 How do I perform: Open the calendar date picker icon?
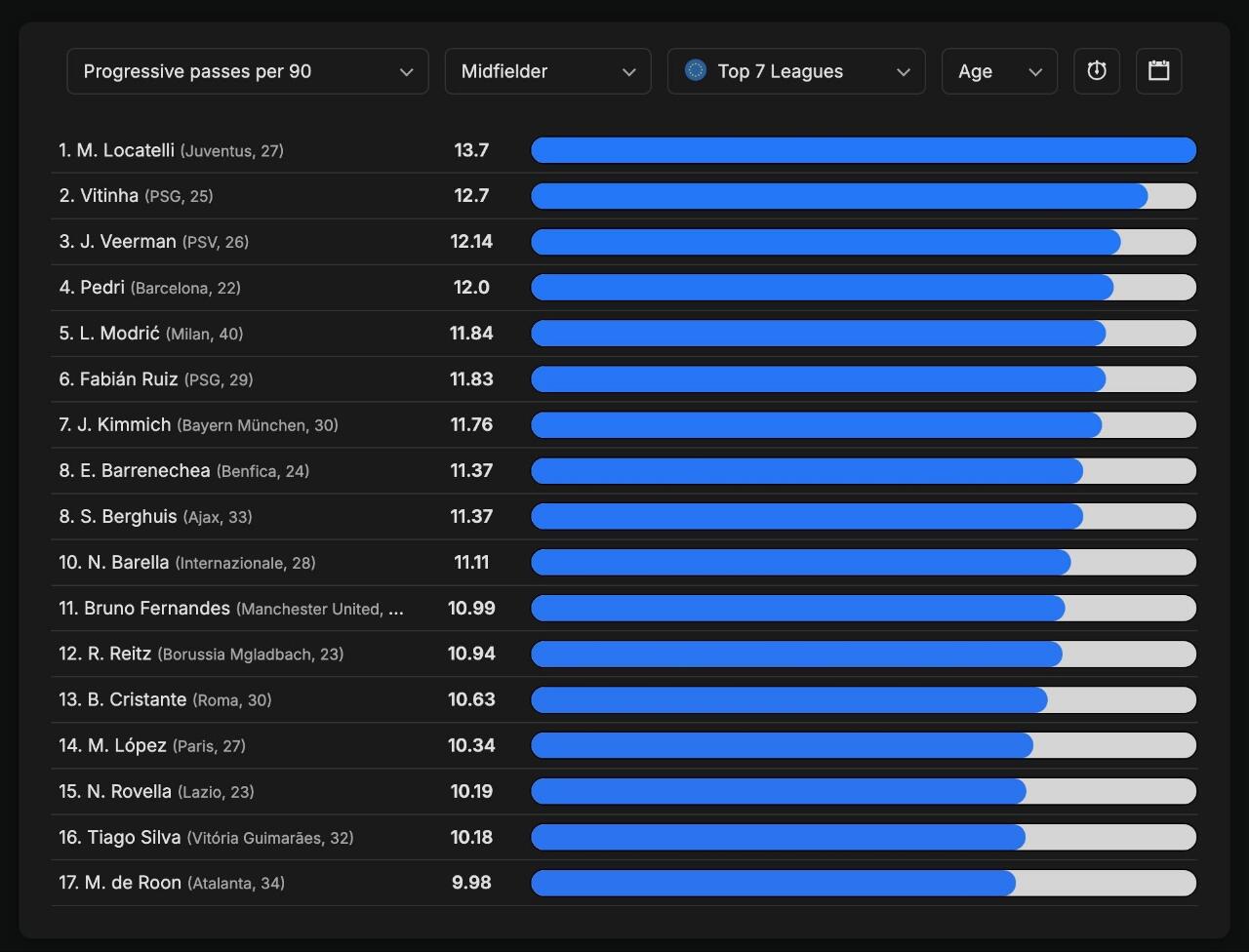(x=1158, y=71)
